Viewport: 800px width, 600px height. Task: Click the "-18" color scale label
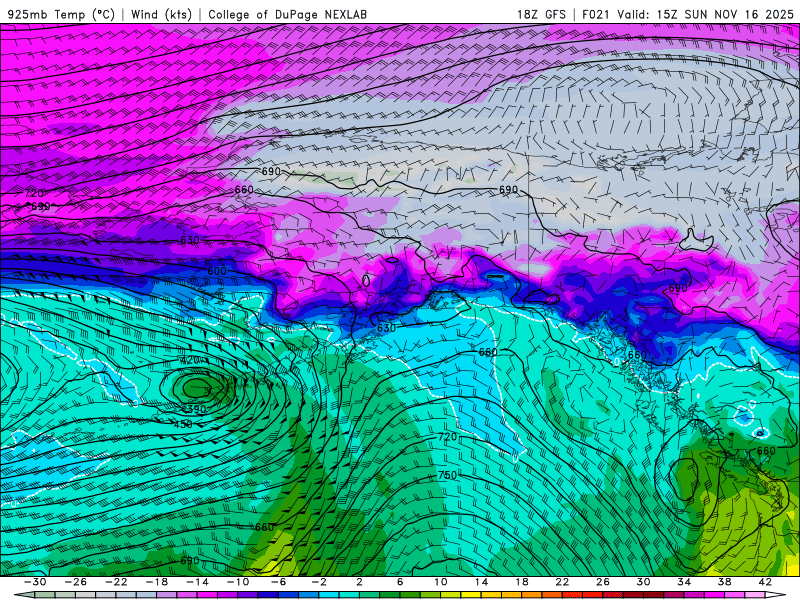pos(157,582)
